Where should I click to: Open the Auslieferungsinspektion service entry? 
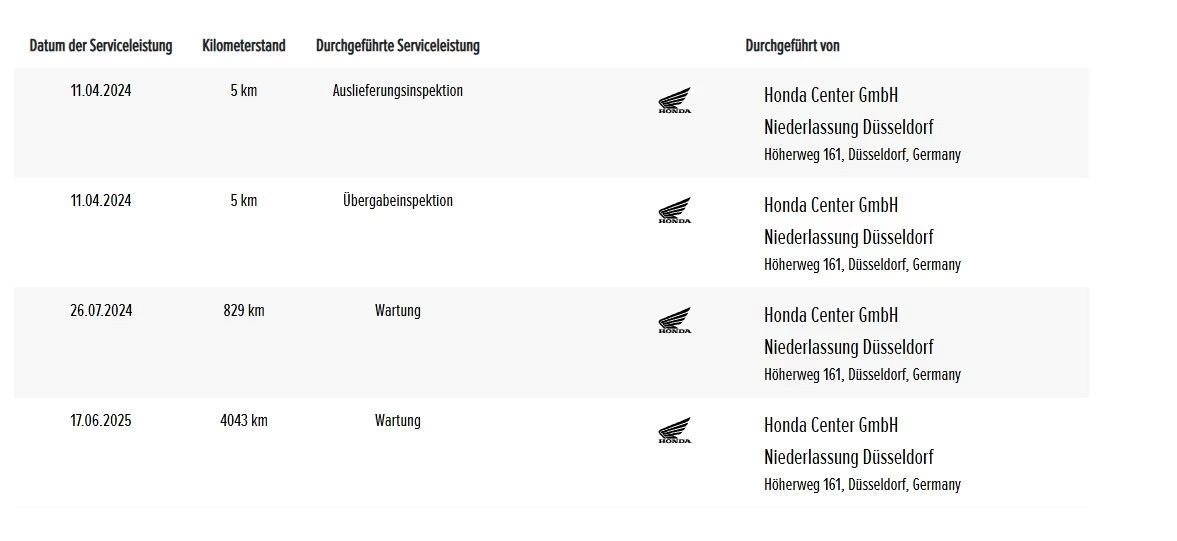397,91
